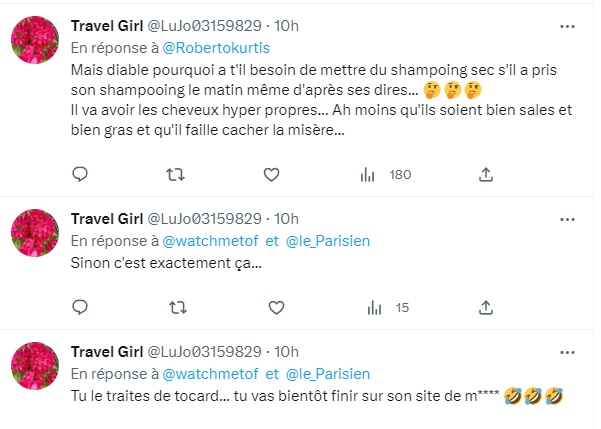Reply to "Sinon c'est exactement ça" tweet
The width and height of the screenshot is (601, 429).
pyautogui.click(x=82, y=308)
